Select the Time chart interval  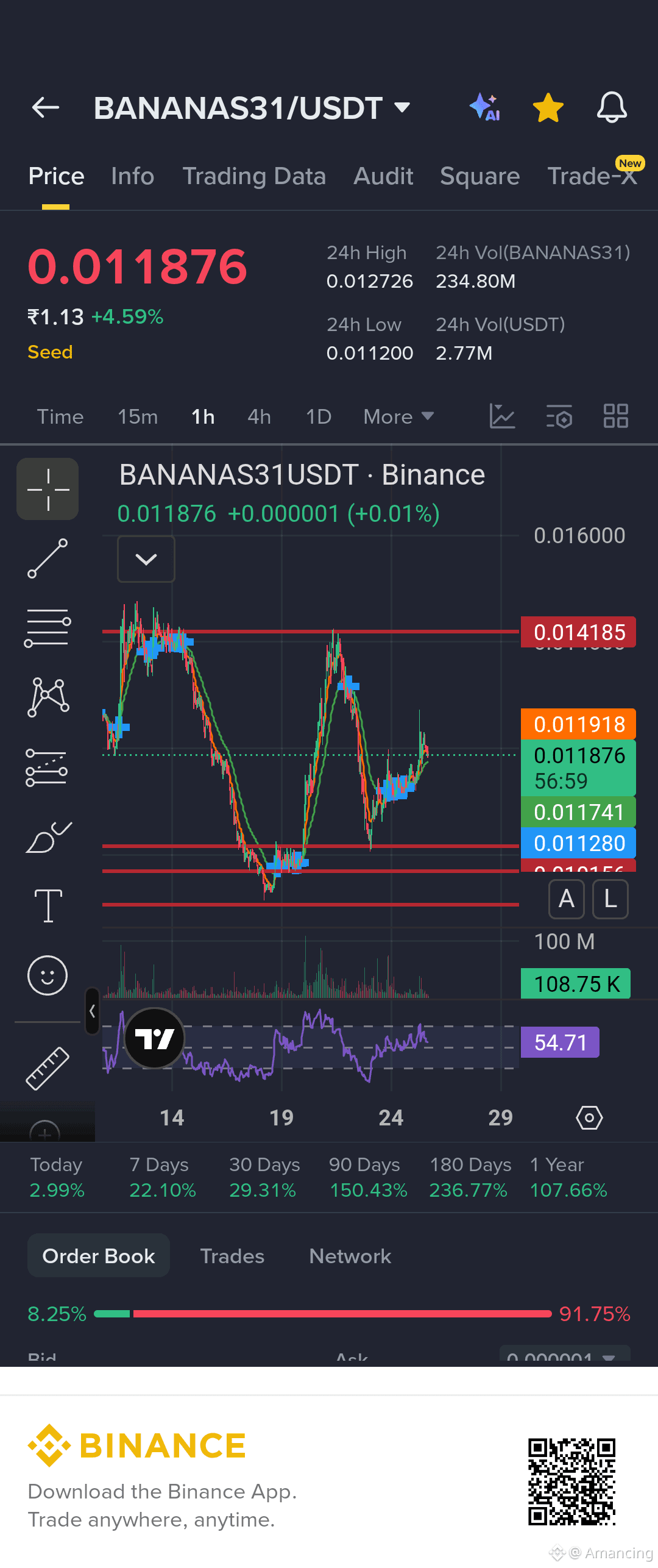pyautogui.click(x=60, y=417)
